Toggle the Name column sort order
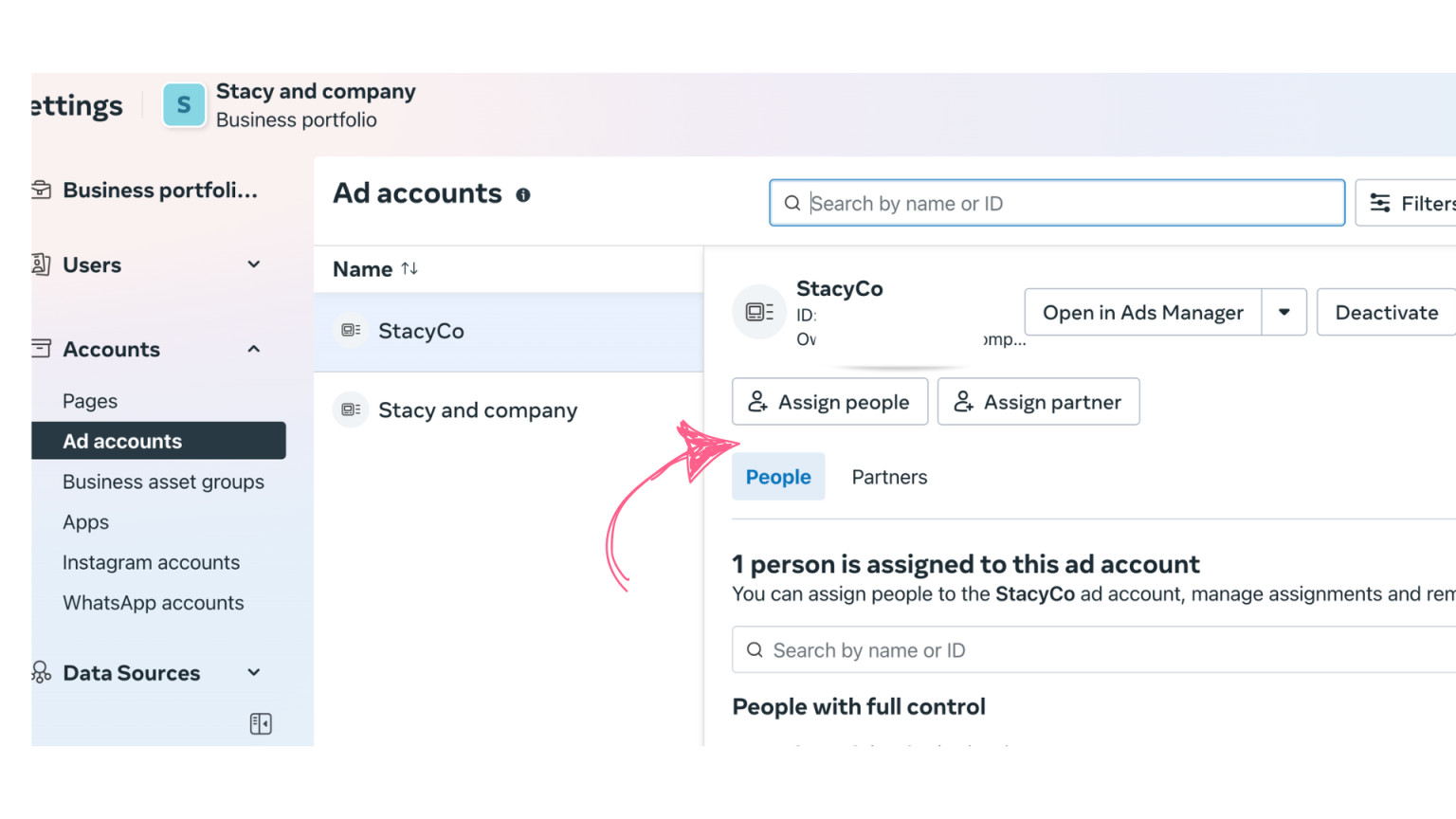Viewport: 1456px width, 819px height. coord(409,268)
